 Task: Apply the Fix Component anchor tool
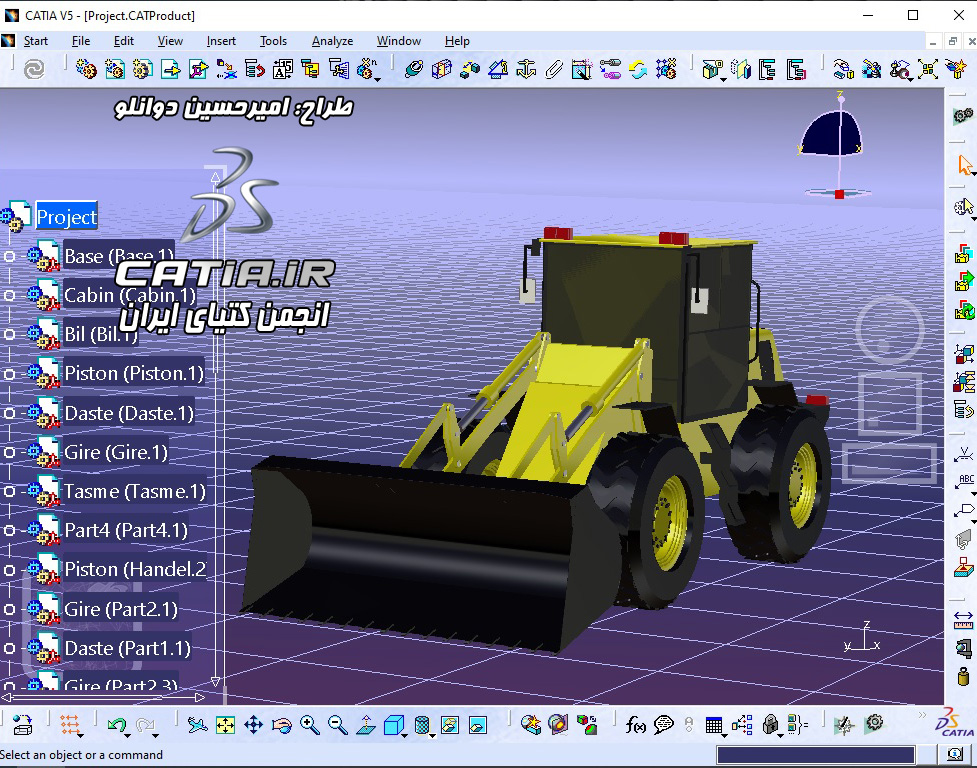click(x=526, y=69)
